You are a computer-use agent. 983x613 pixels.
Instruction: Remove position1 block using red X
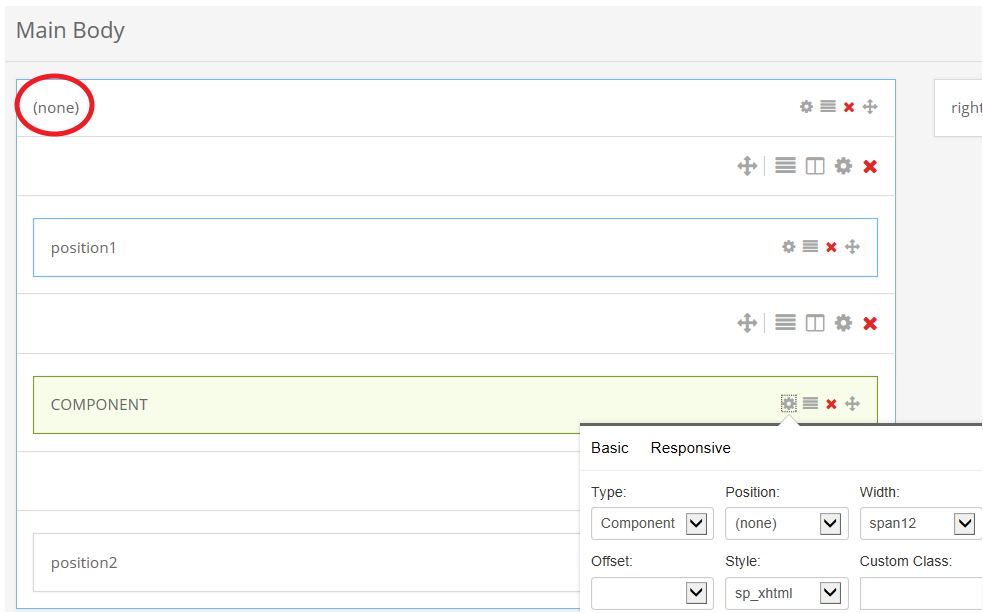(x=831, y=247)
